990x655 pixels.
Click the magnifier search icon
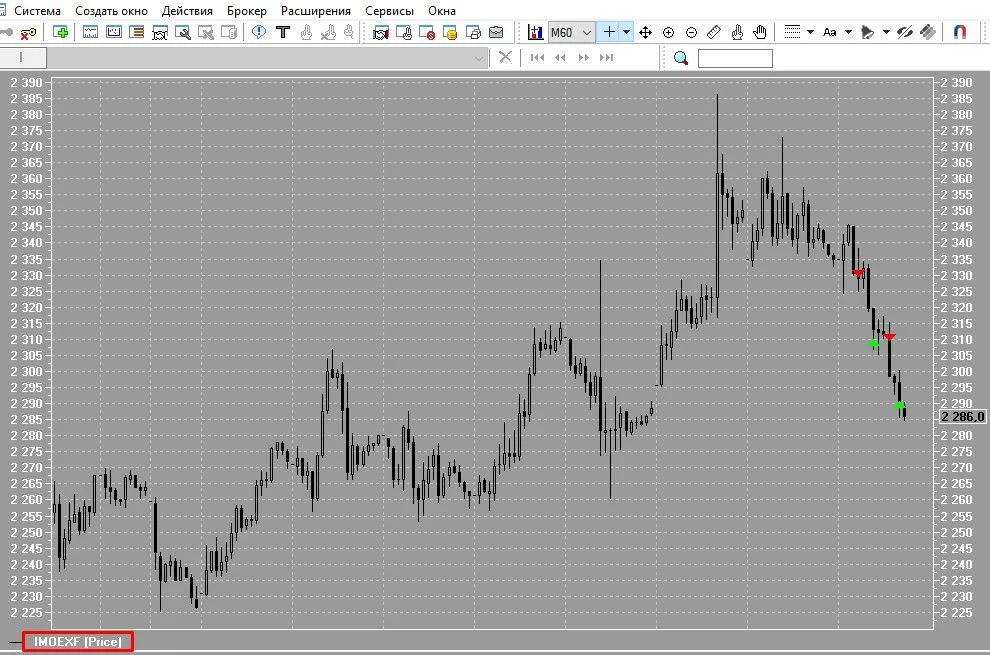[x=681, y=58]
